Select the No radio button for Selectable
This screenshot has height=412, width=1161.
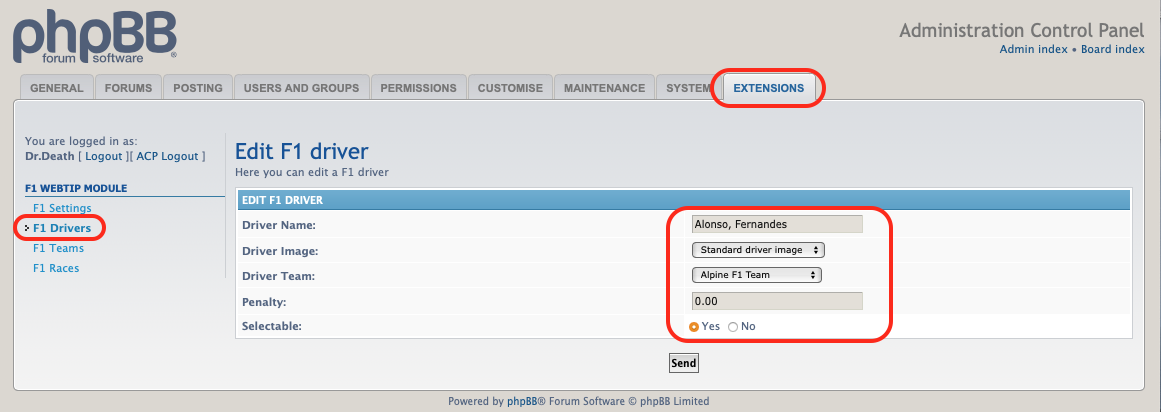click(733, 327)
